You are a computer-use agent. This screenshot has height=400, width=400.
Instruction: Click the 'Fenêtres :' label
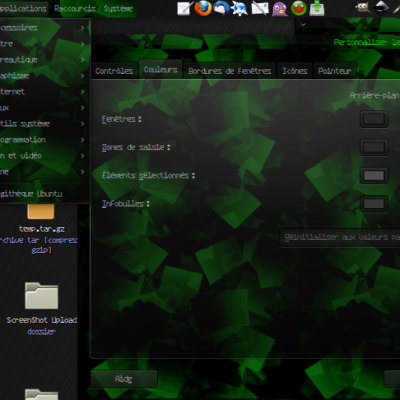pos(121,119)
